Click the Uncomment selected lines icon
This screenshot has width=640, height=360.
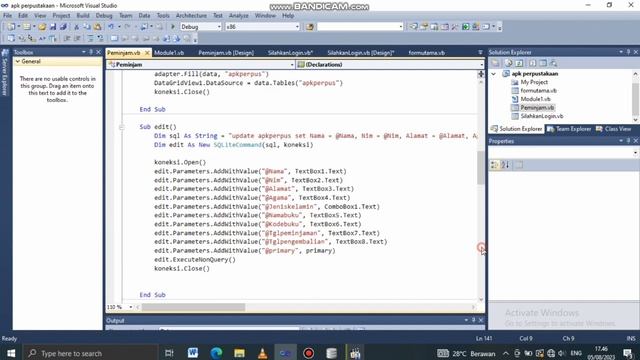(100, 38)
